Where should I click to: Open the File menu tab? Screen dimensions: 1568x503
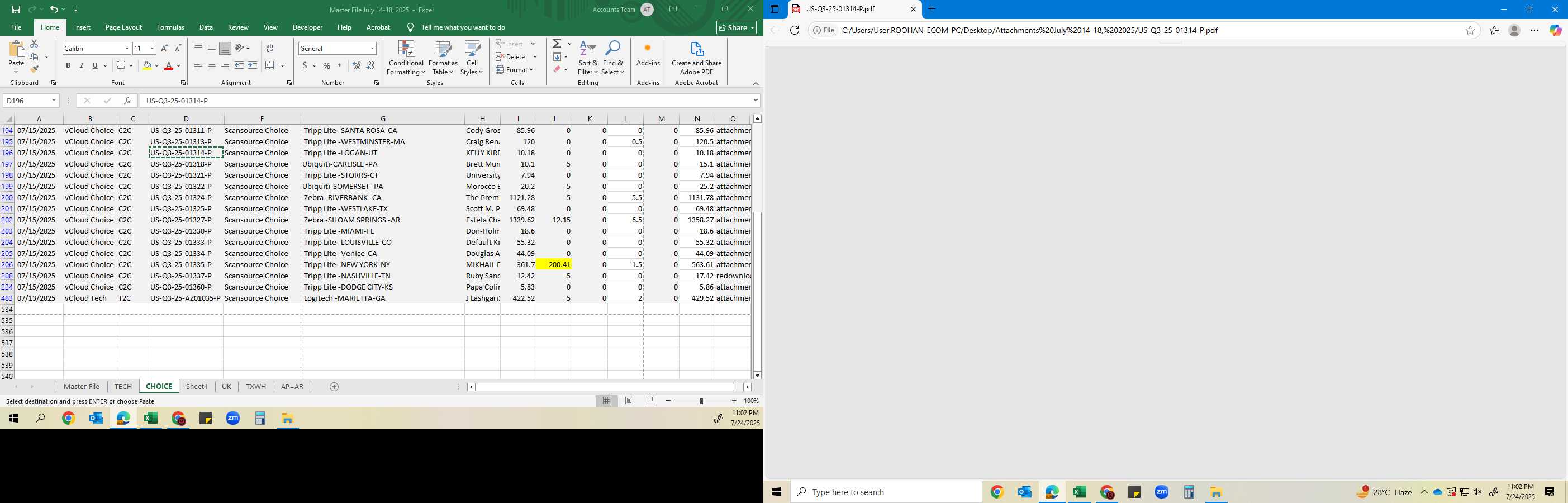point(16,27)
